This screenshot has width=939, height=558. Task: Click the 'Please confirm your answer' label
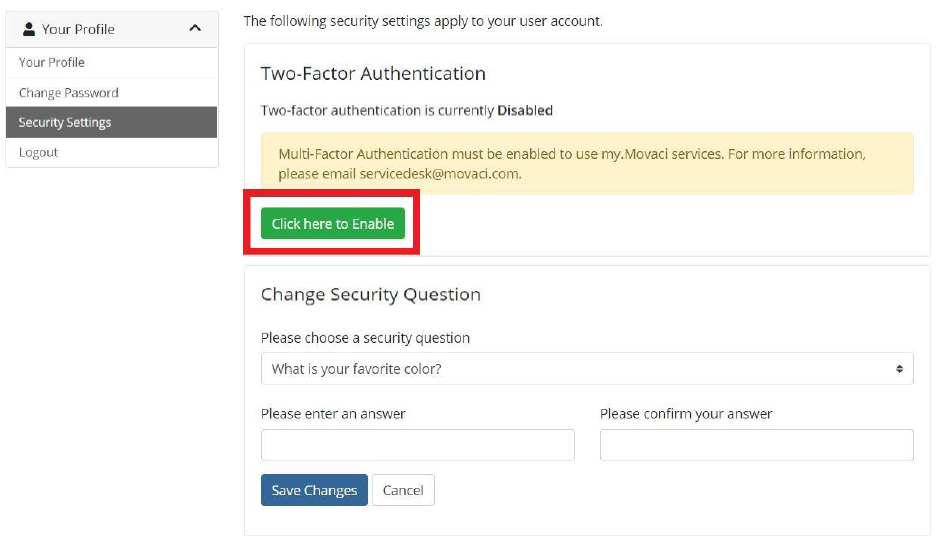[686, 413]
